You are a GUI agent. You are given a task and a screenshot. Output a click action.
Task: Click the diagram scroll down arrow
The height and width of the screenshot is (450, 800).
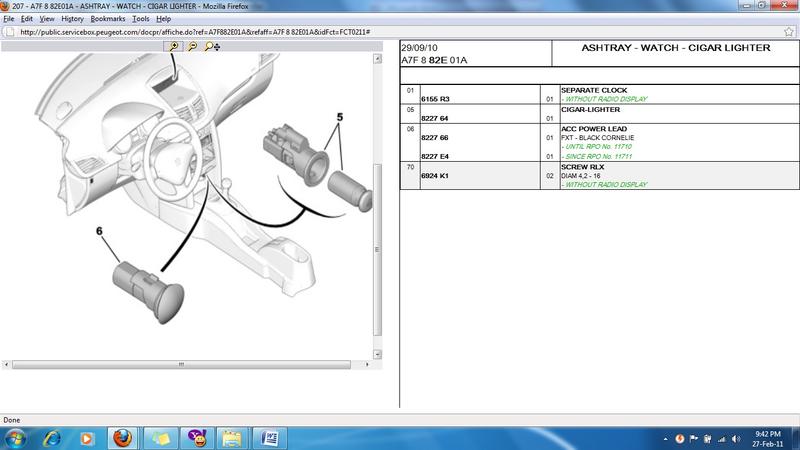(378, 354)
